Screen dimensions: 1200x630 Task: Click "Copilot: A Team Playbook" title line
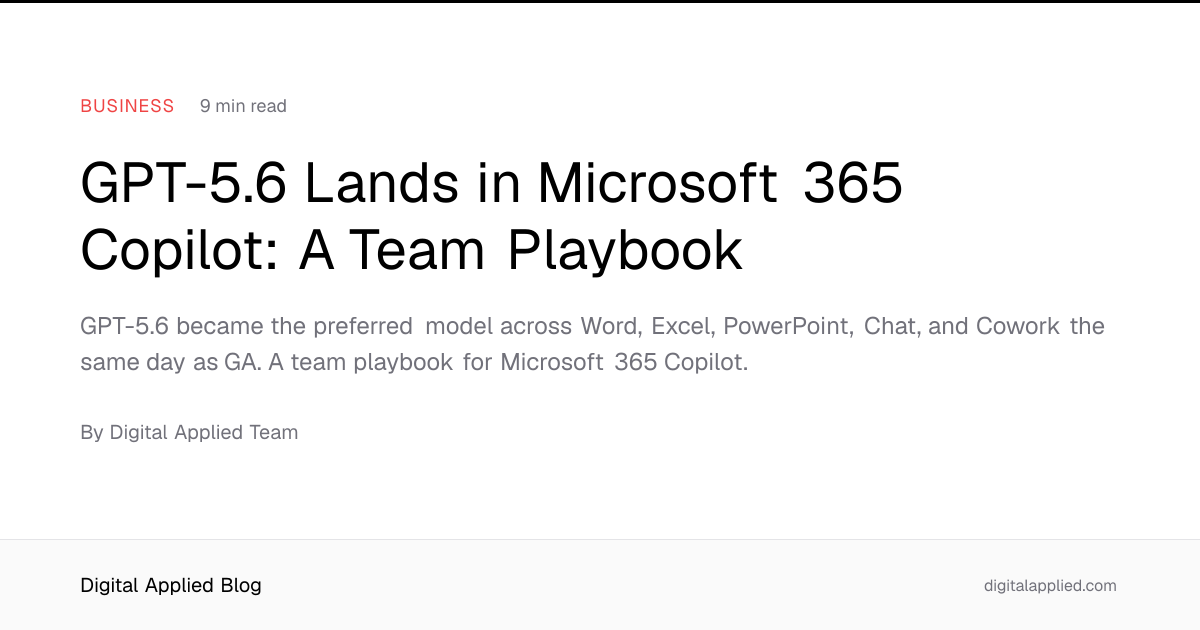click(411, 250)
